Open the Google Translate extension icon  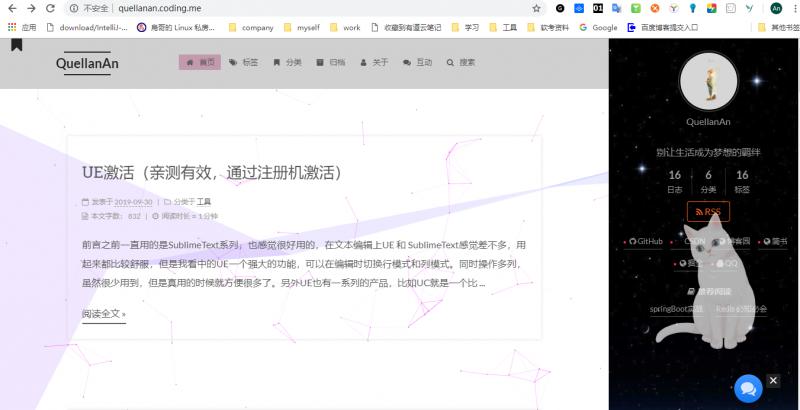pos(616,8)
